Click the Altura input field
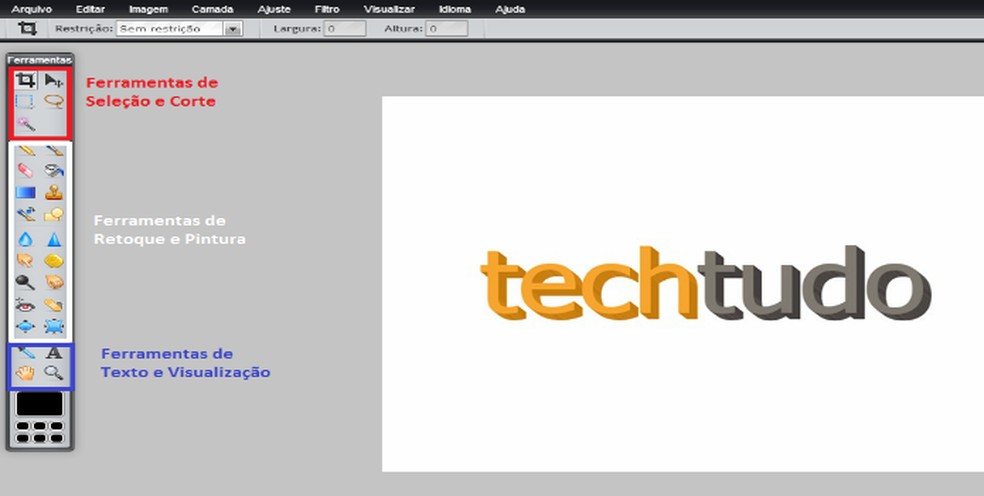The image size is (984, 496). click(446, 29)
